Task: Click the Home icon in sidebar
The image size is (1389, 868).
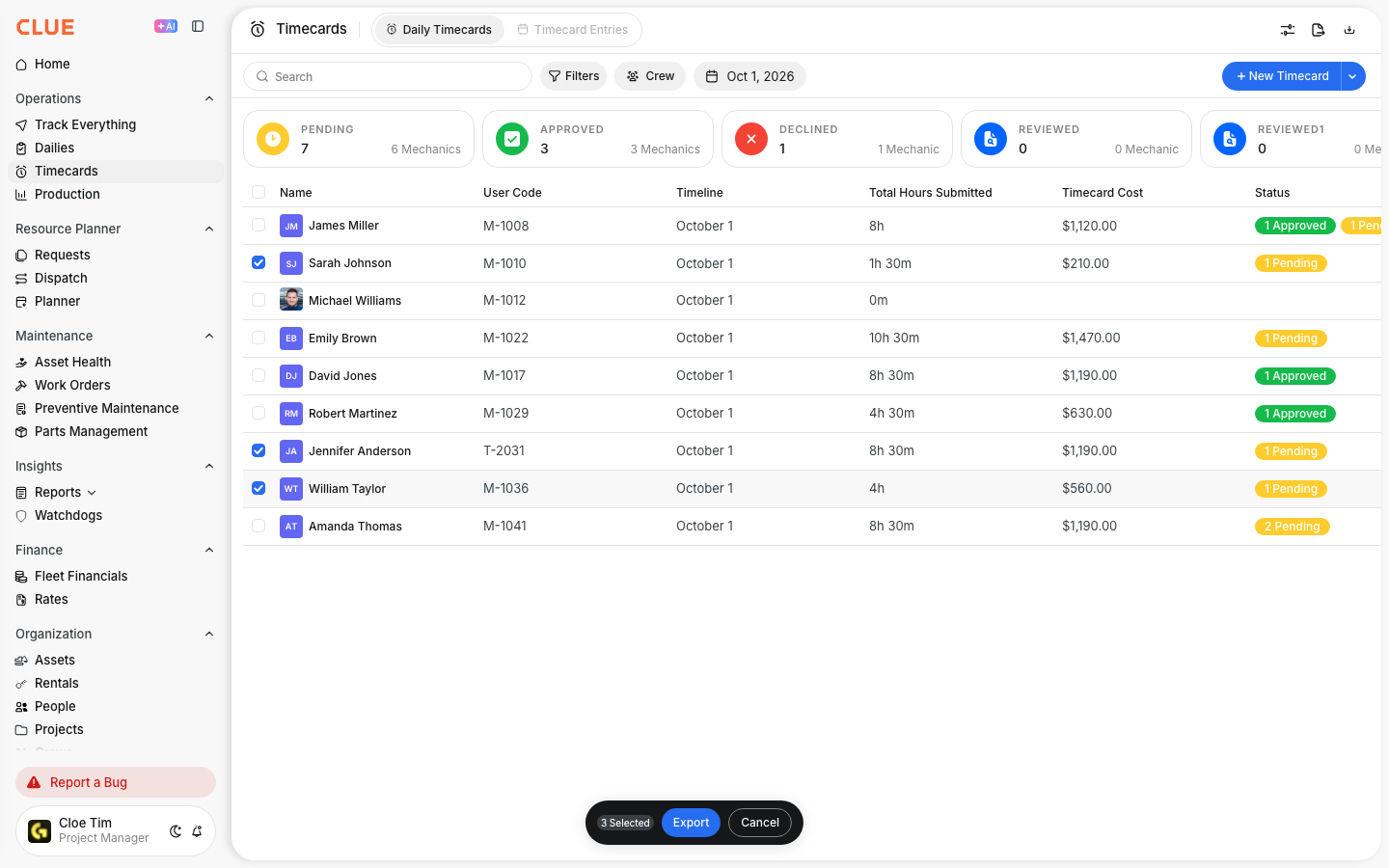Action: pyautogui.click(x=21, y=65)
